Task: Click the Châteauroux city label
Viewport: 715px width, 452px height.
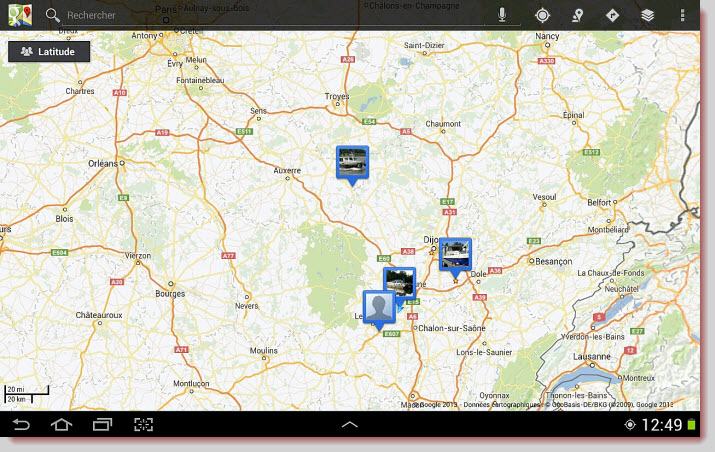Action: (99, 315)
